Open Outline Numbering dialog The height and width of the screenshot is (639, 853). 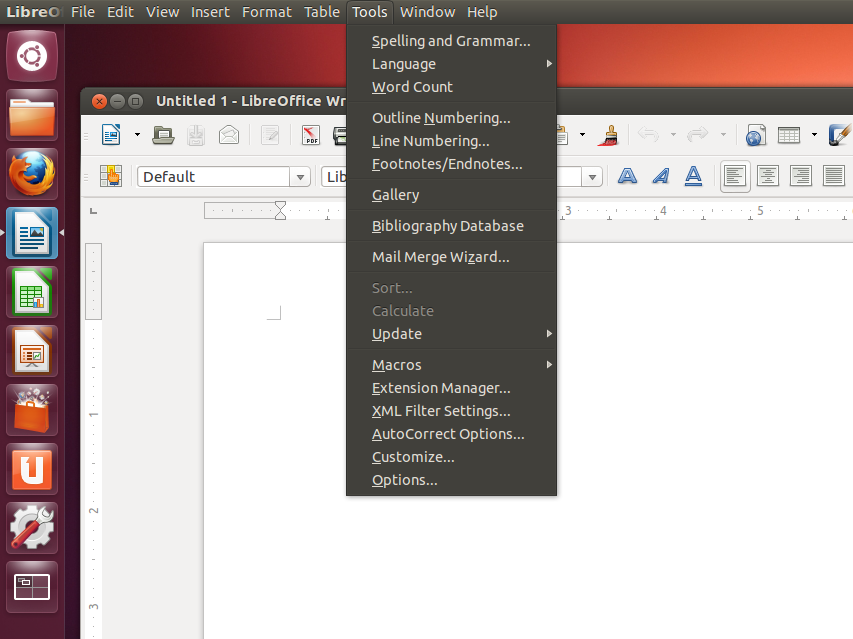452,118
